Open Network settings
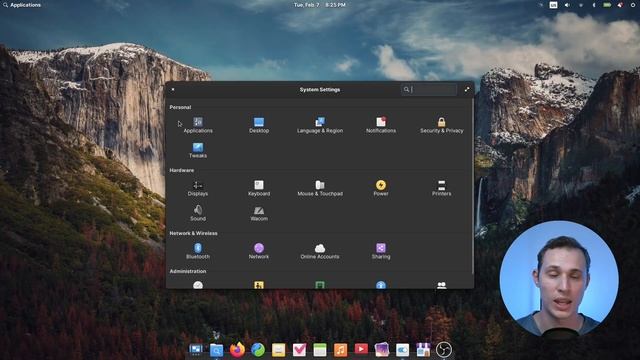Screen dimensions: 640x360 coord(259,251)
